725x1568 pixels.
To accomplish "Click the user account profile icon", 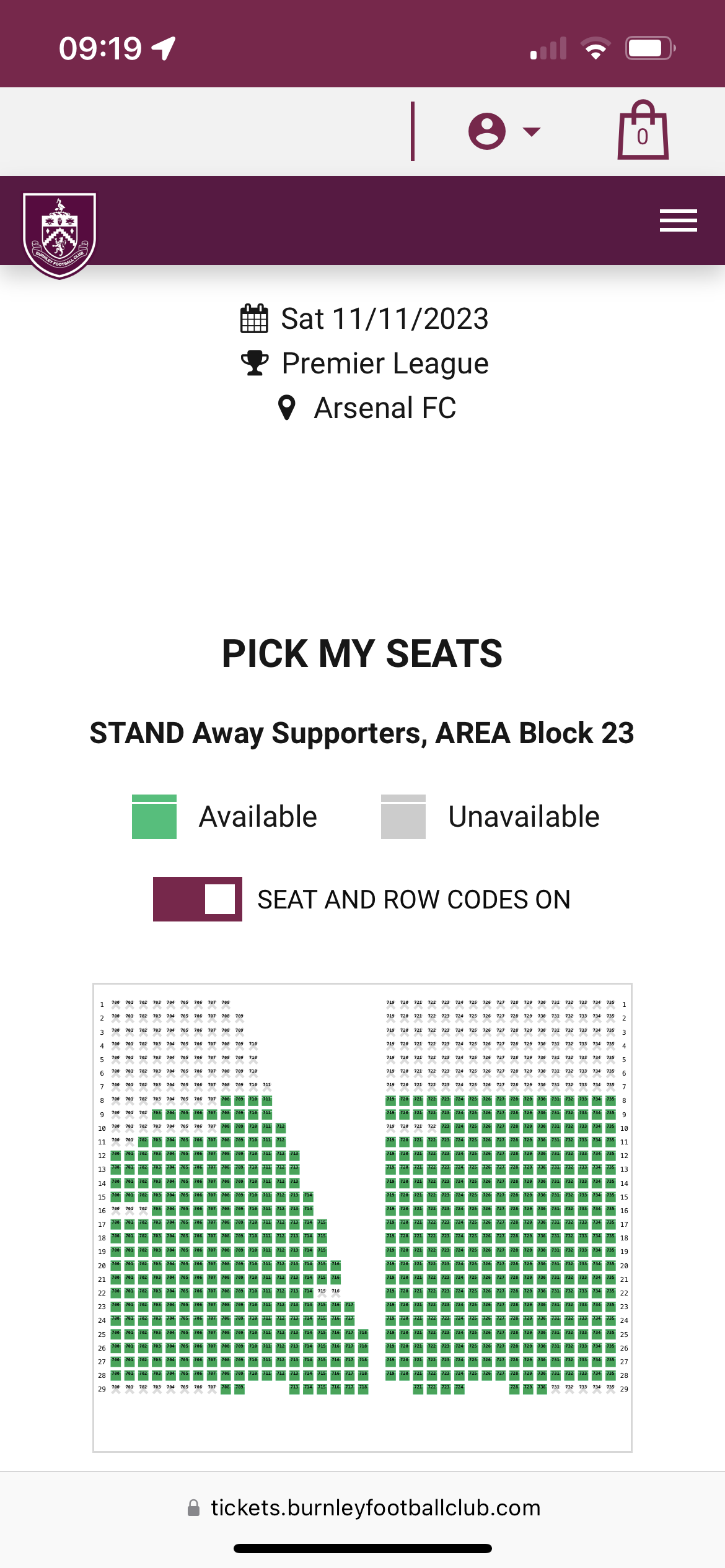I will coord(487,131).
